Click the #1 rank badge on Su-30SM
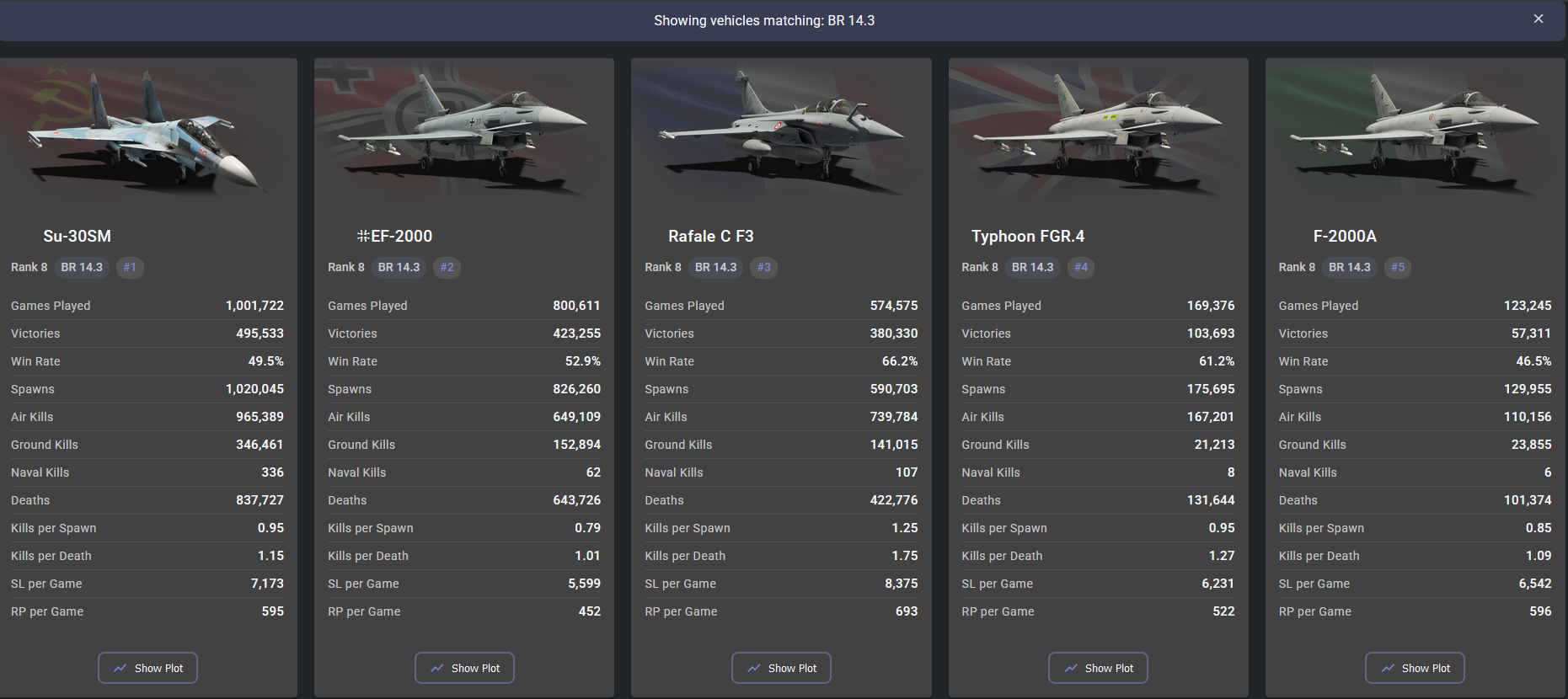Screen dimensions: 1568x699 (x=130, y=267)
